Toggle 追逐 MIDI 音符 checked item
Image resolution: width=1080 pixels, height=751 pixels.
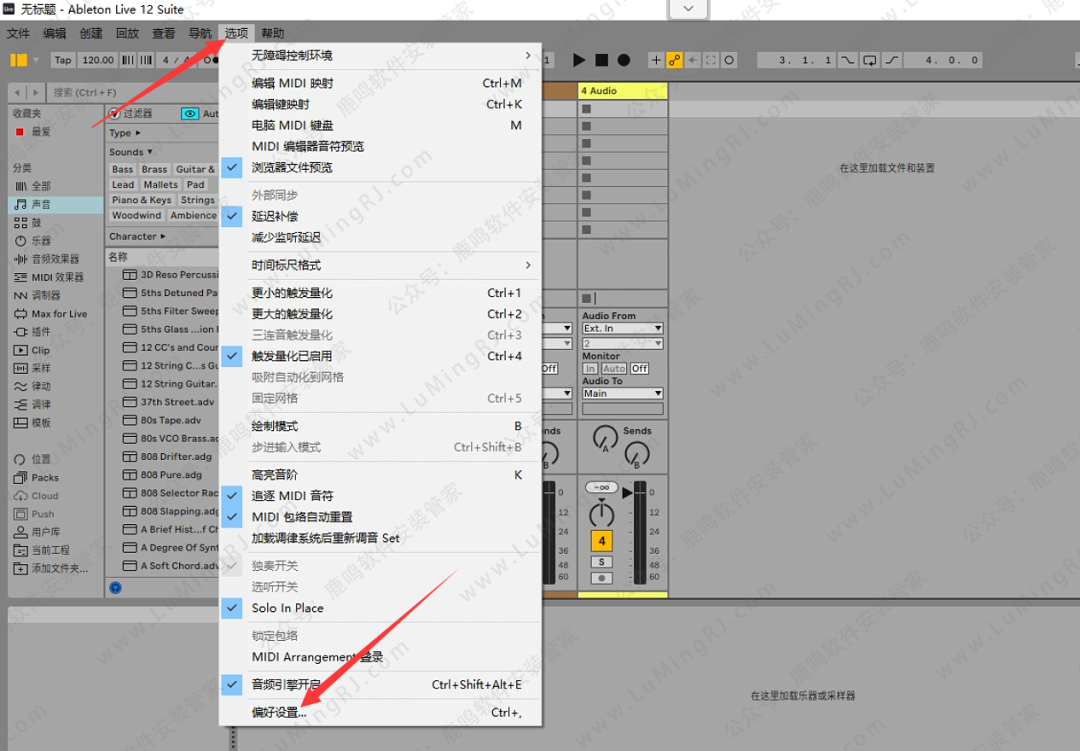click(x=380, y=496)
